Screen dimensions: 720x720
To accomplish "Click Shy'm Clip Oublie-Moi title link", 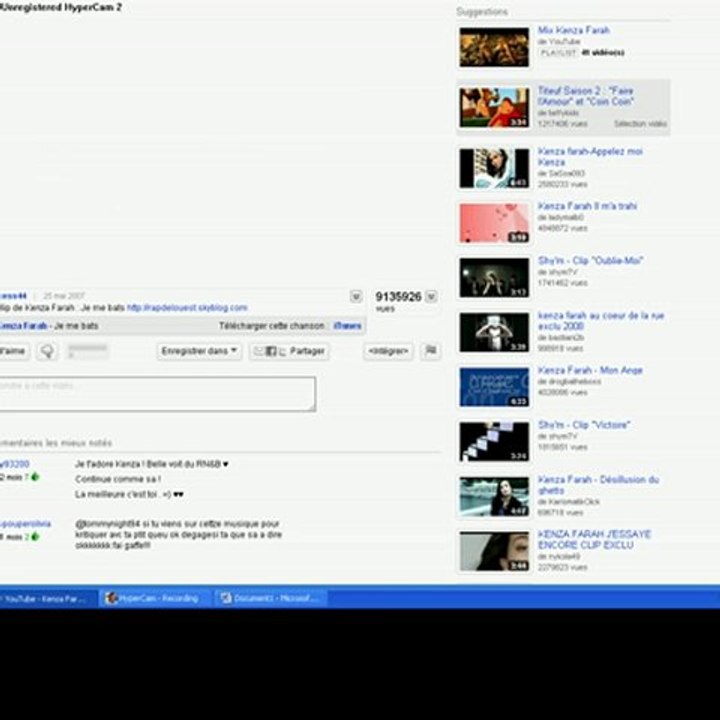I will click(590, 261).
